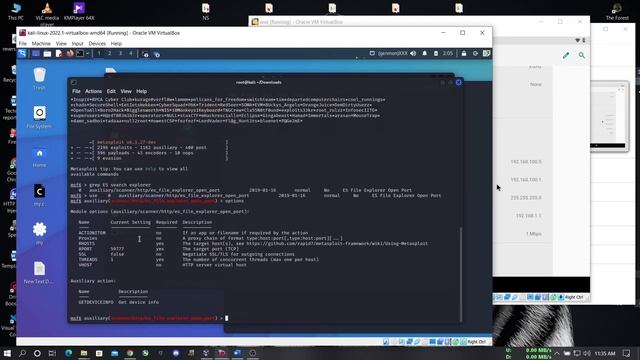Click the Windows taskbar clock showing 11:35 AM
Image resolution: width=640 pixels, height=360 pixels.
(x=605, y=353)
